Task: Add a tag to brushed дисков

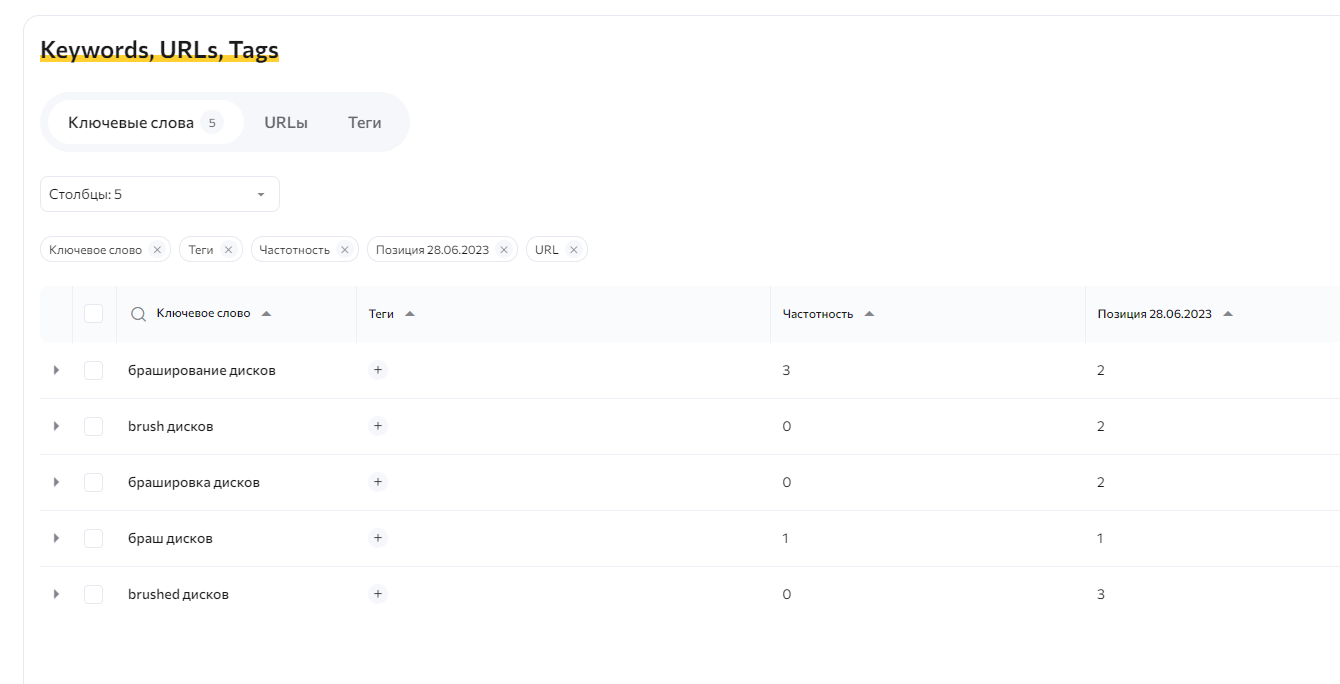Action: [378, 593]
